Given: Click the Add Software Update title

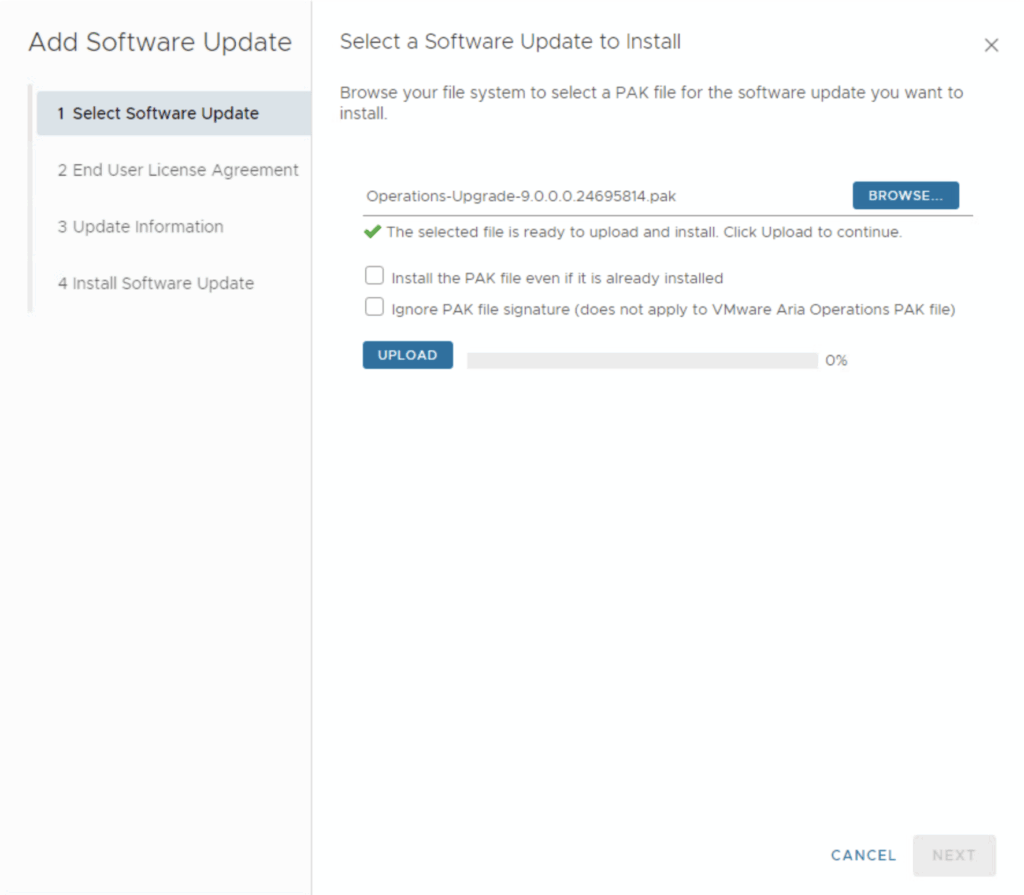Looking at the screenshot, I should tap(160, 43).
